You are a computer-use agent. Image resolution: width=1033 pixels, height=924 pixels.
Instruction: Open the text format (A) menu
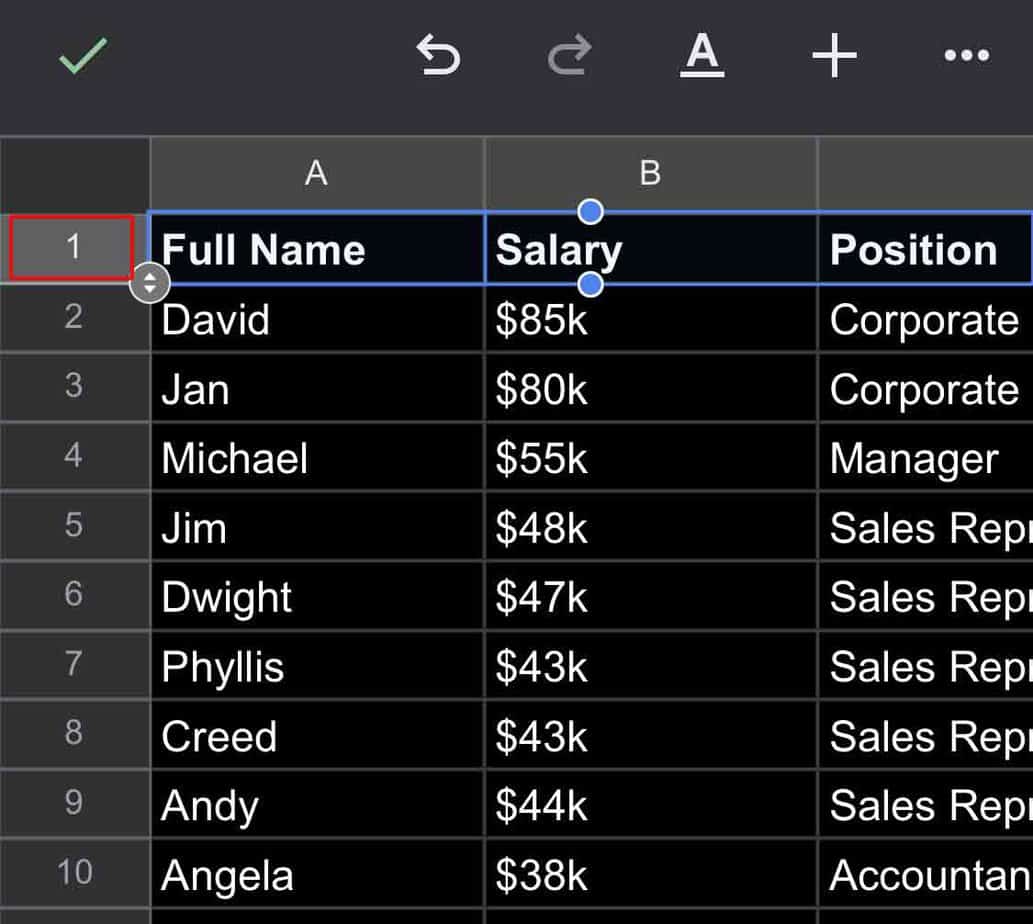pos(702,54)
